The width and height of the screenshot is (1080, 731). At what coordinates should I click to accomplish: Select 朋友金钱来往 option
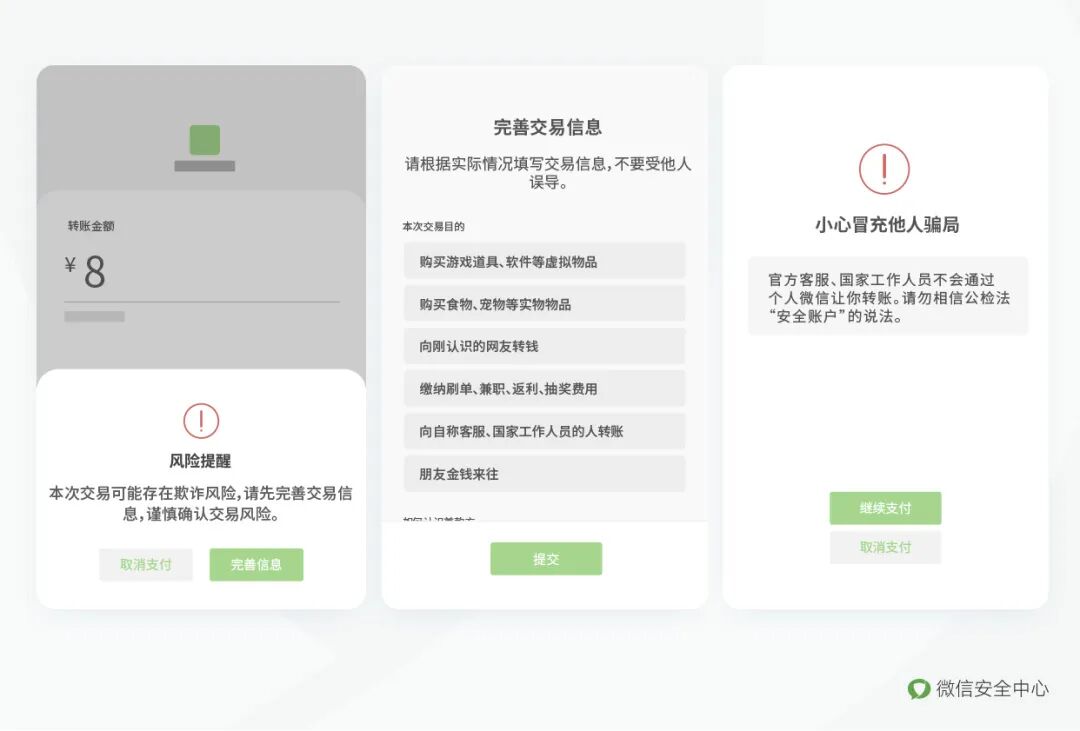click(544, 473)
